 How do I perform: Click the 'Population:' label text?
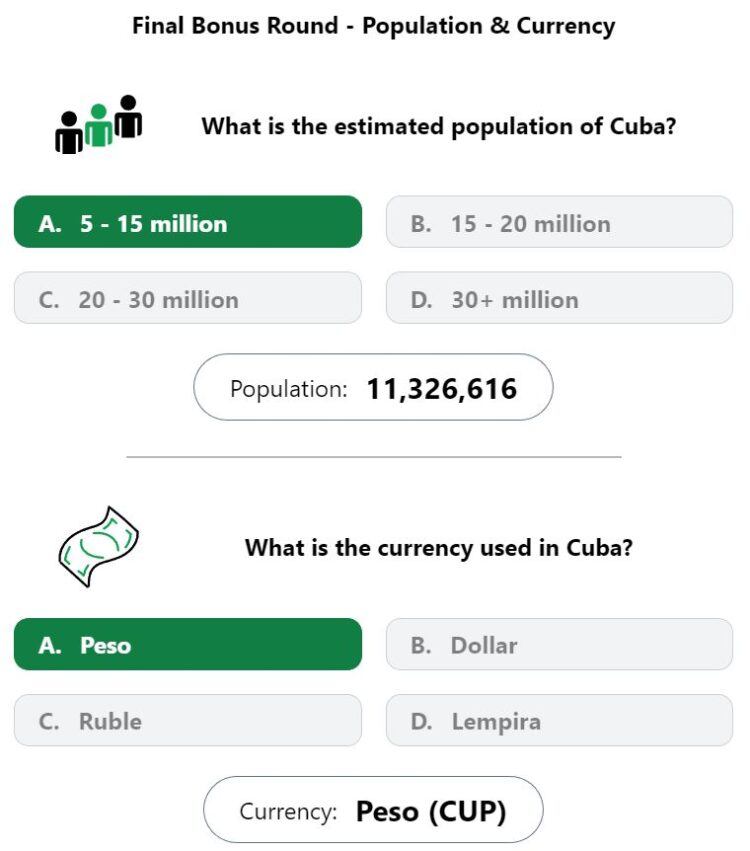pos(289,389)
